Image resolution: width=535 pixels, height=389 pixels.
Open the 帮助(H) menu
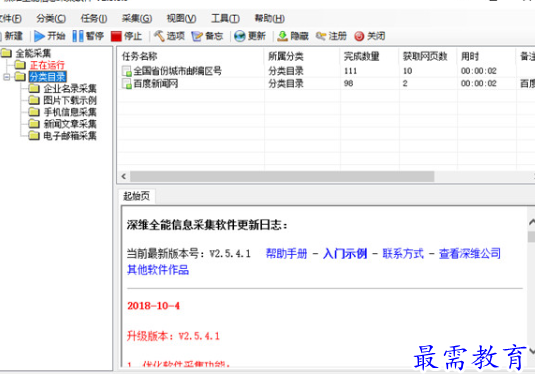[x=270, y=18]
